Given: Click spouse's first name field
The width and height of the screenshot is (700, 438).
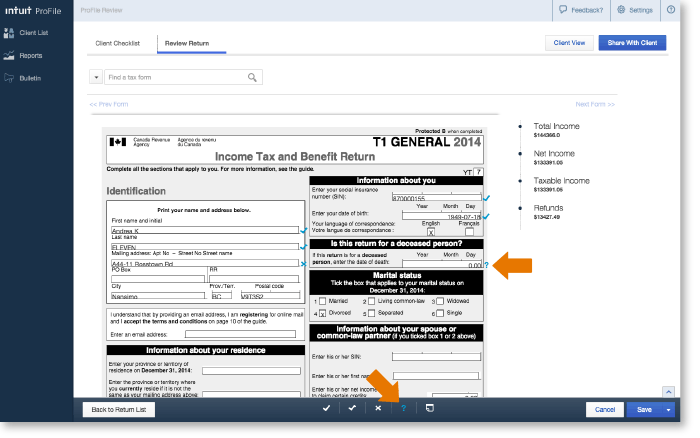Looking at the screenshot, I should pyautogui.click(x=436, y=376).
